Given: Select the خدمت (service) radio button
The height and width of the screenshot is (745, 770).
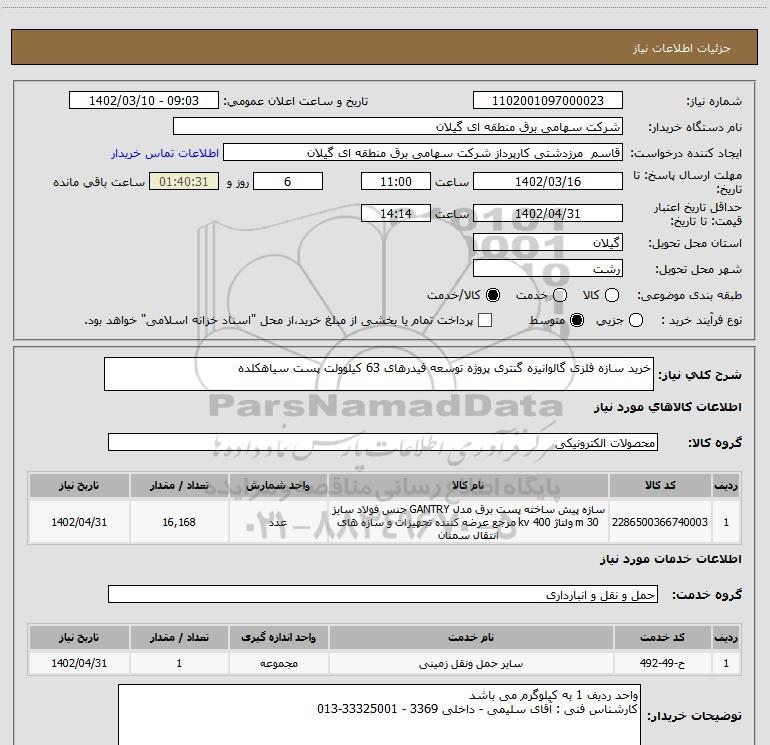Looking at the screenshot, I should pyautogui.click(x=560, y=295).
